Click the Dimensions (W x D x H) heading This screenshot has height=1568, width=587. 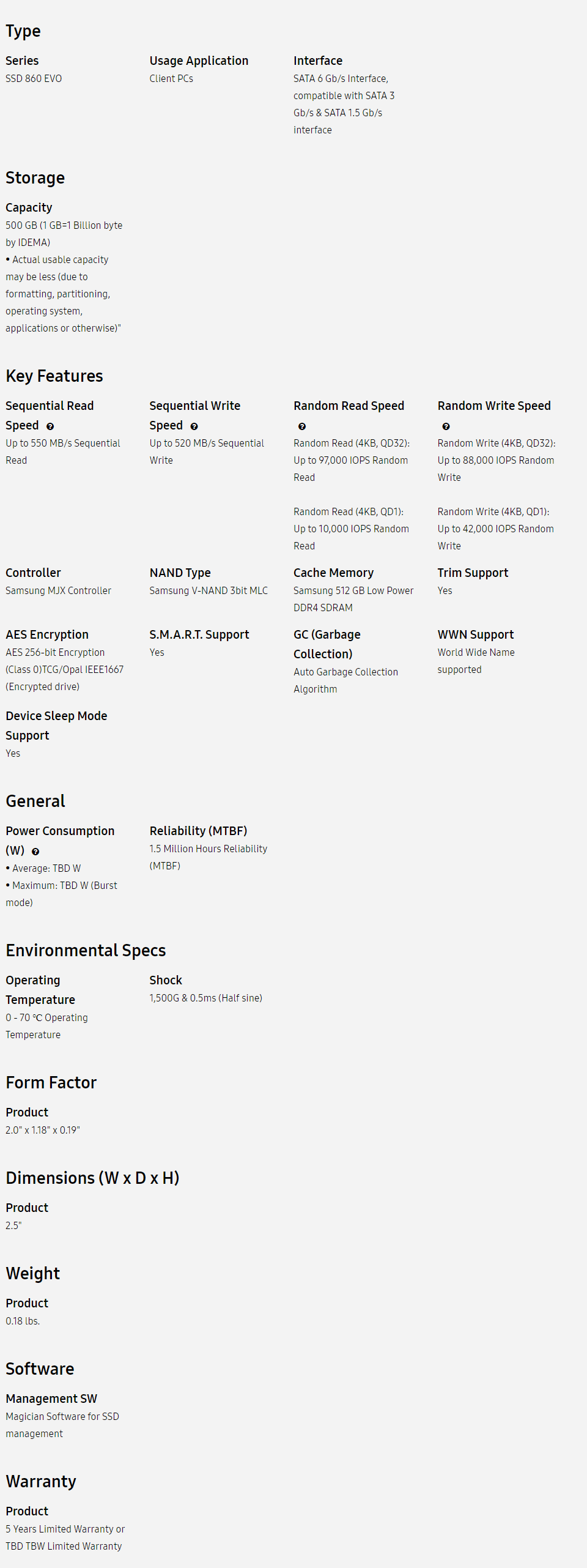point(92,1178)
